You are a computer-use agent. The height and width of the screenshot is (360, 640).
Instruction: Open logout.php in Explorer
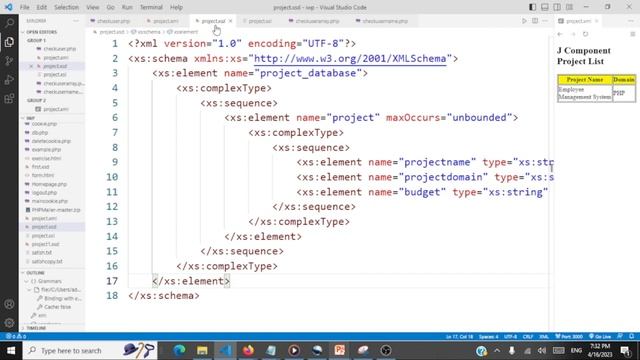(44, 193)
